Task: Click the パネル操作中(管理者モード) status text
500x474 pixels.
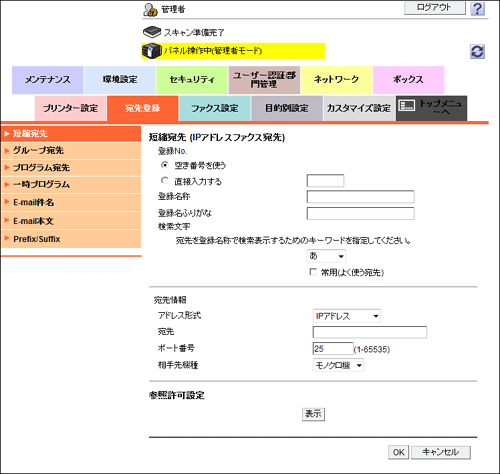Action: point(213,51)
